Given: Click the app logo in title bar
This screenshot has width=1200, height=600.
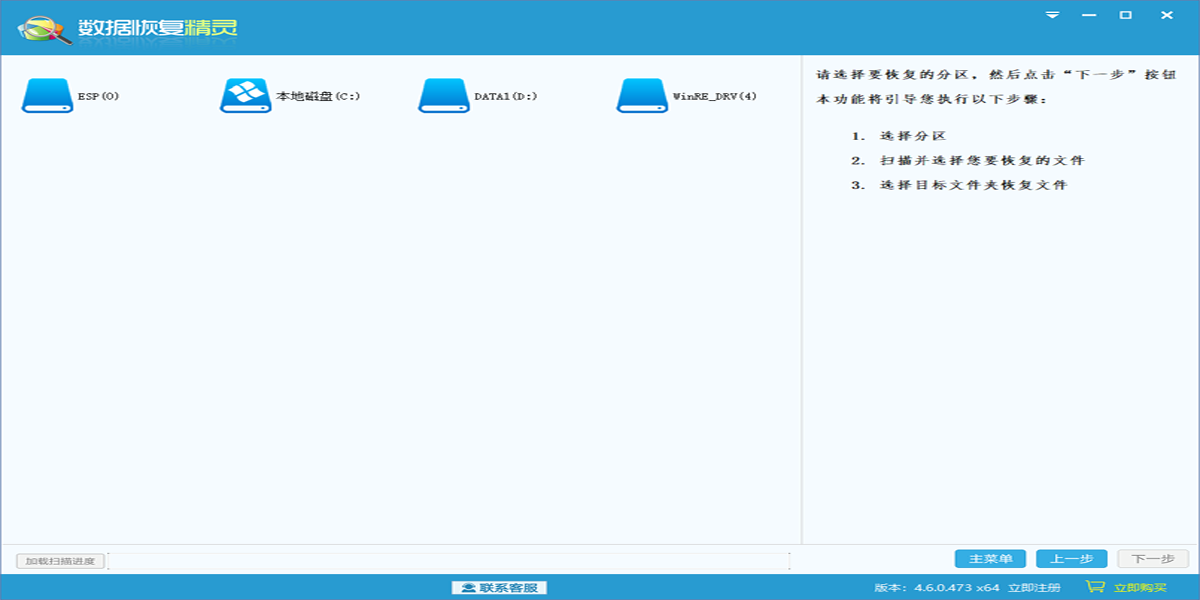Looking at the screenshot, I should click(46, 29).
